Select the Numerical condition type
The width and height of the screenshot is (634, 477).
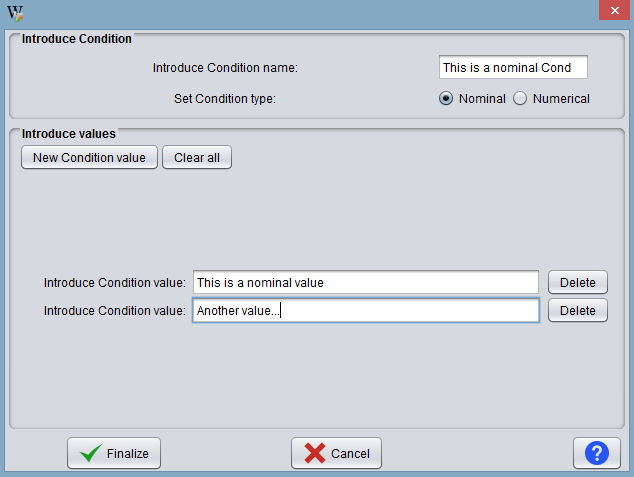520,99
